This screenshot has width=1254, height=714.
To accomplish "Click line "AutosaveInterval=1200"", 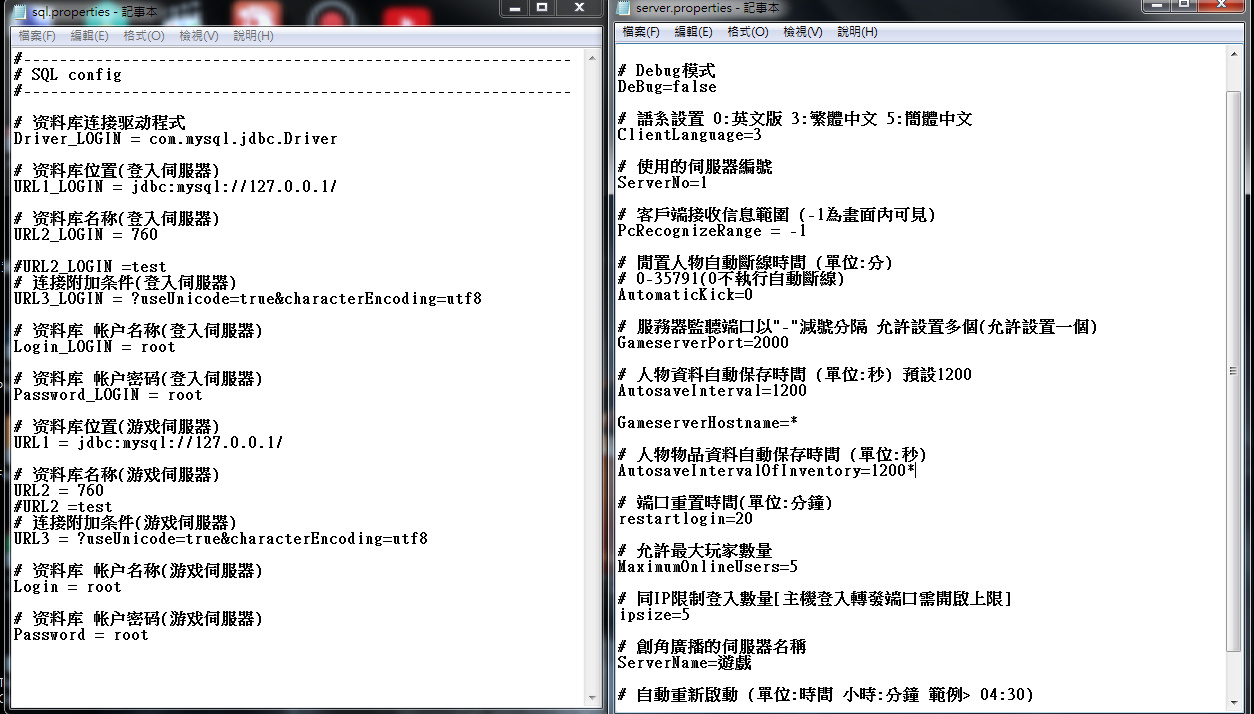I will pyautogui.click(x=712, y=391).
